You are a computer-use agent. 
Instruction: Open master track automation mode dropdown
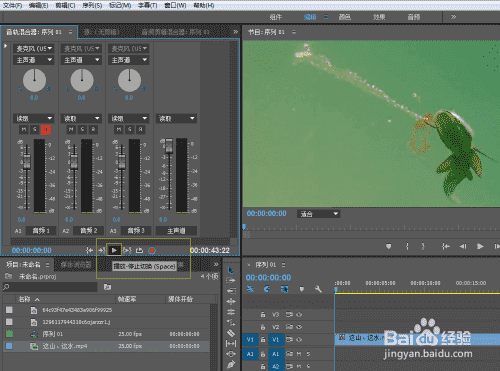[x=176, y=118]
